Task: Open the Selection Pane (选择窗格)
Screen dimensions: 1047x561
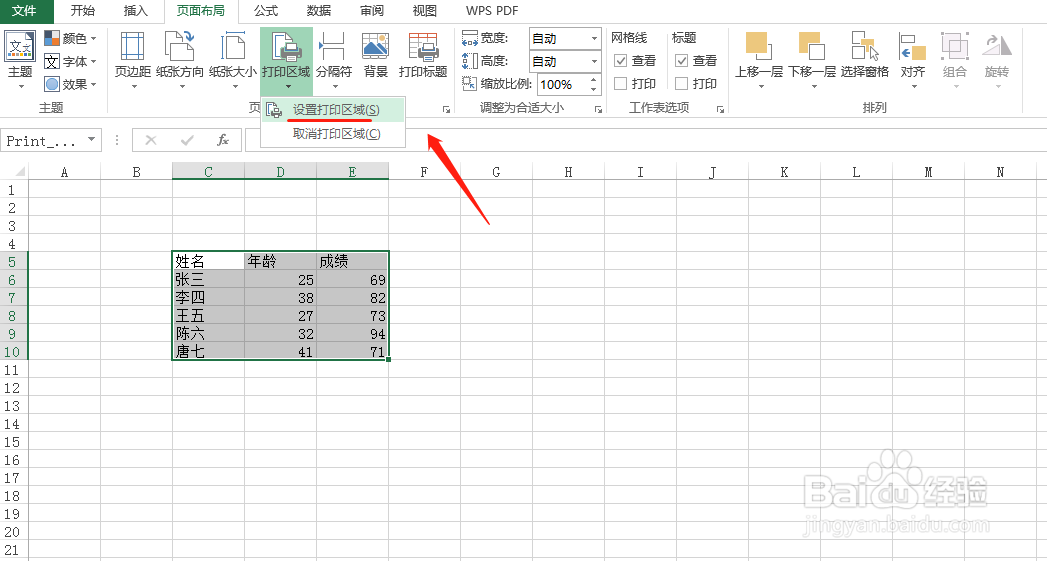Action: click(x=865, y=55)
